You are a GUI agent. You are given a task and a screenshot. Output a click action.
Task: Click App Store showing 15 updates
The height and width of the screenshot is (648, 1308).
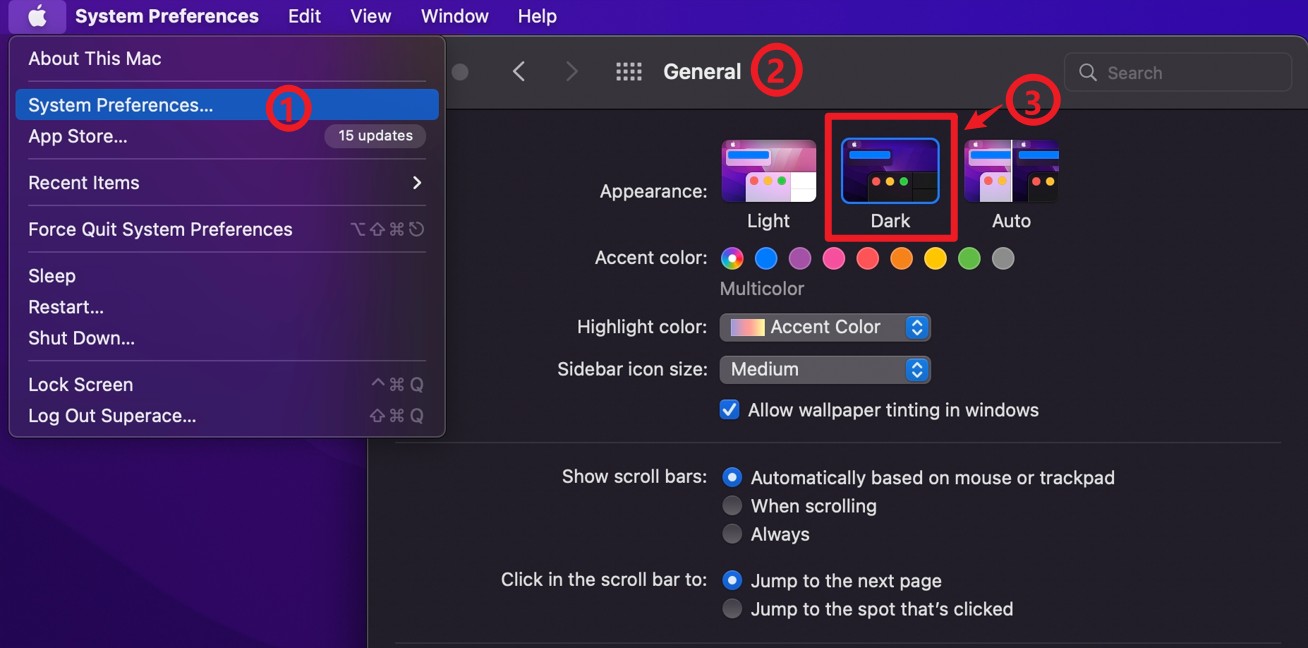tap(80, 135)
